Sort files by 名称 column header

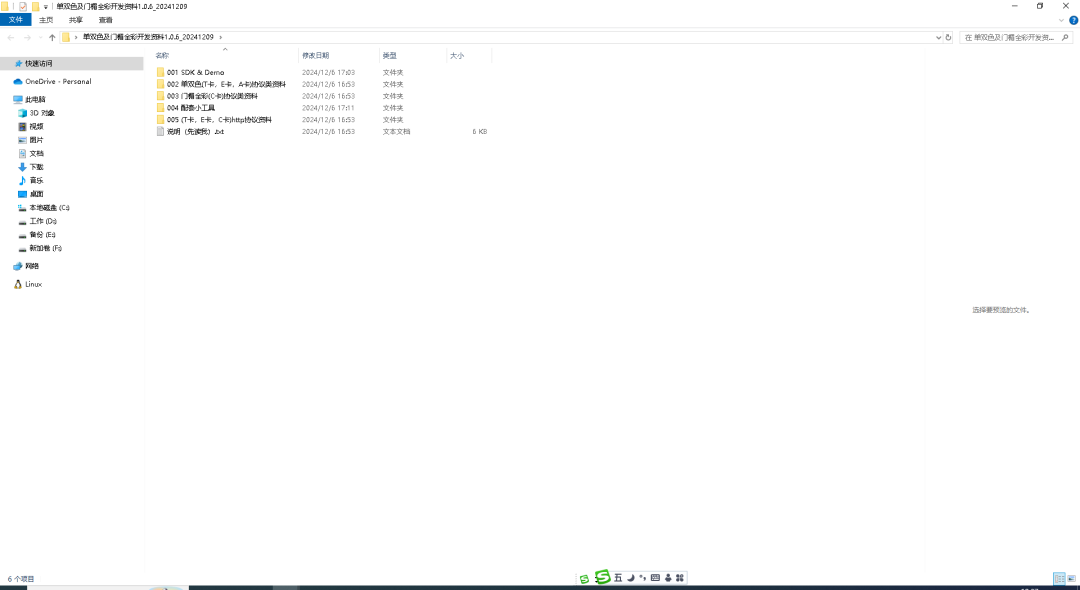click(x=163, y=55)
